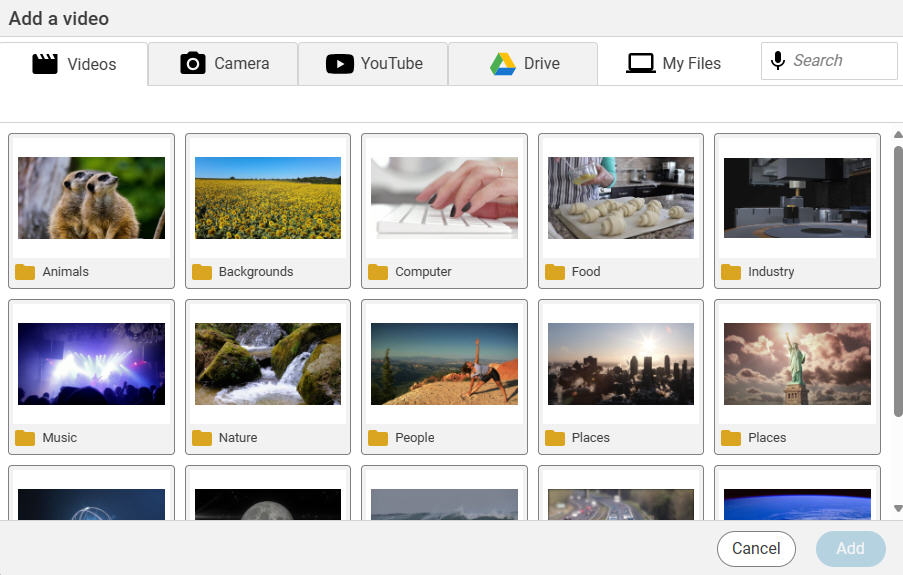
Task: Click the camera icon in tab bar
Action: (x=193, y=64)
